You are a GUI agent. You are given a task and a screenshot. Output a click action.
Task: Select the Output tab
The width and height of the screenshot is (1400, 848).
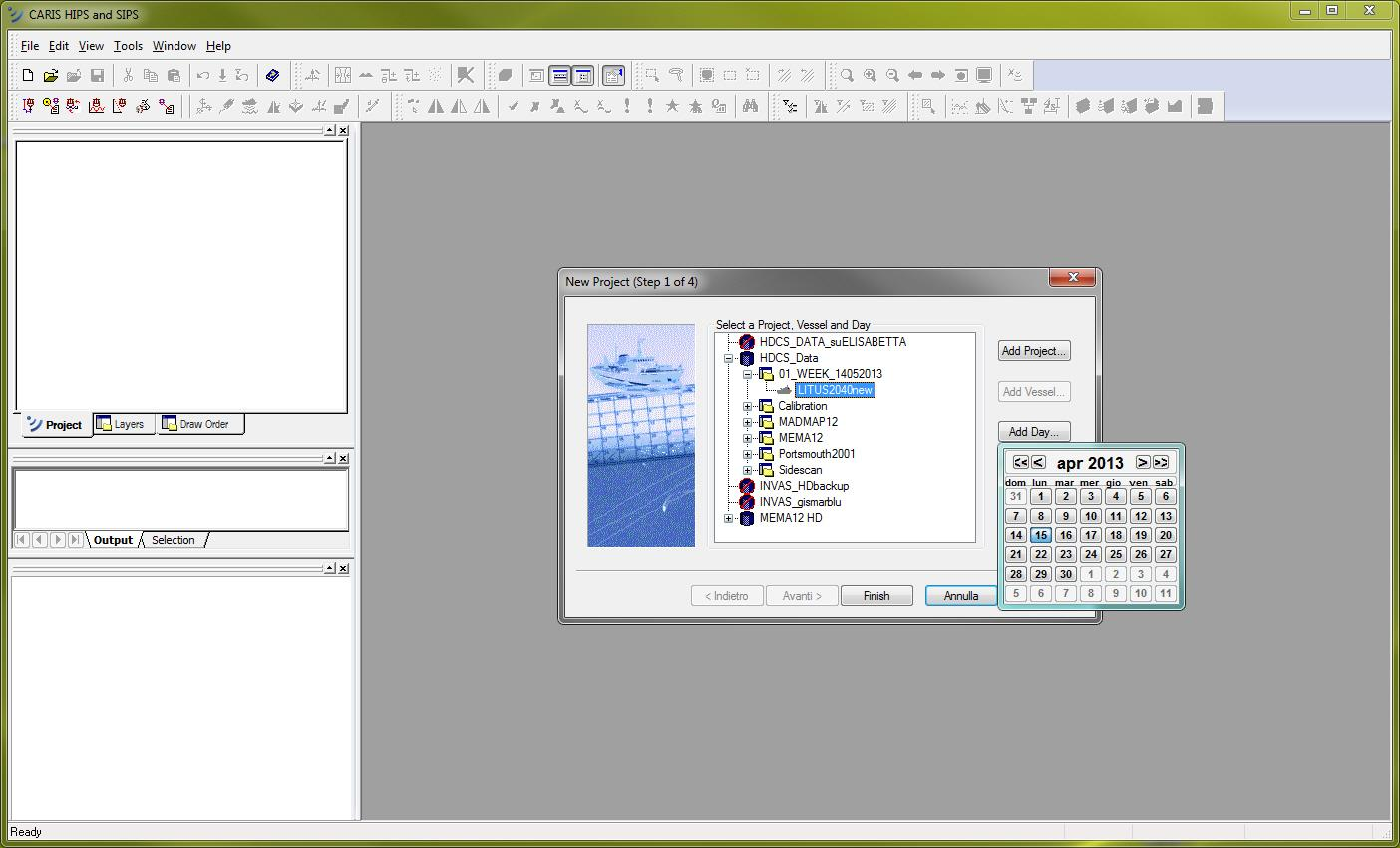113,540
